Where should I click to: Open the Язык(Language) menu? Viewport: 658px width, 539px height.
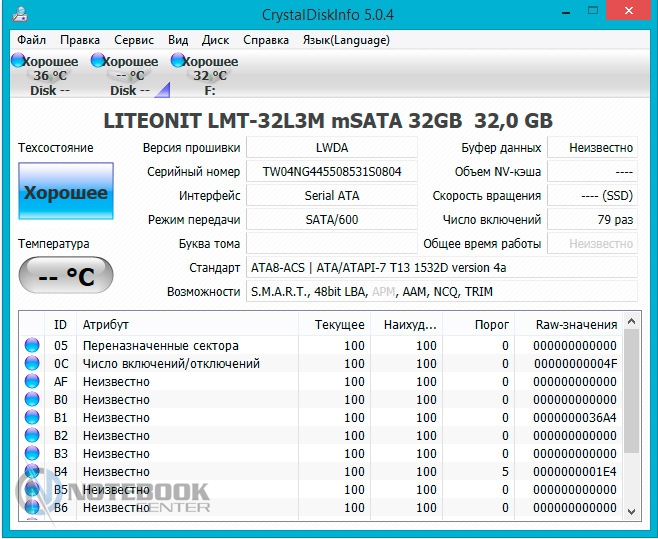coord(346,40)
